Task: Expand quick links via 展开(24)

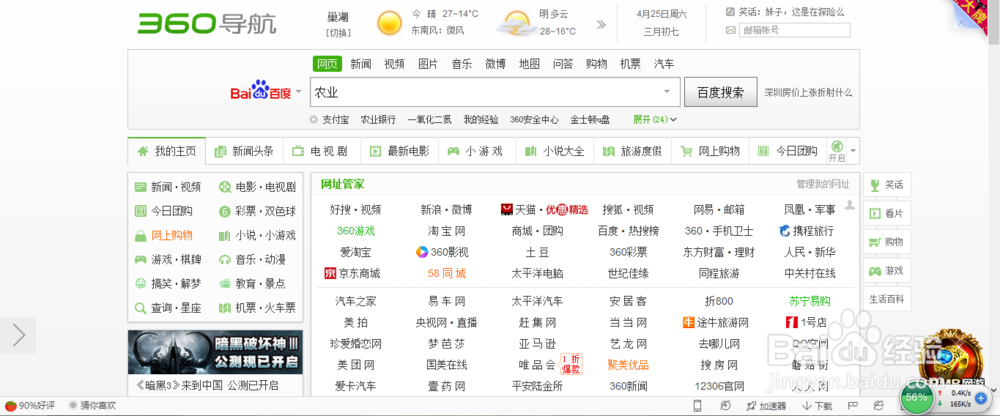Action: point(655,119)
